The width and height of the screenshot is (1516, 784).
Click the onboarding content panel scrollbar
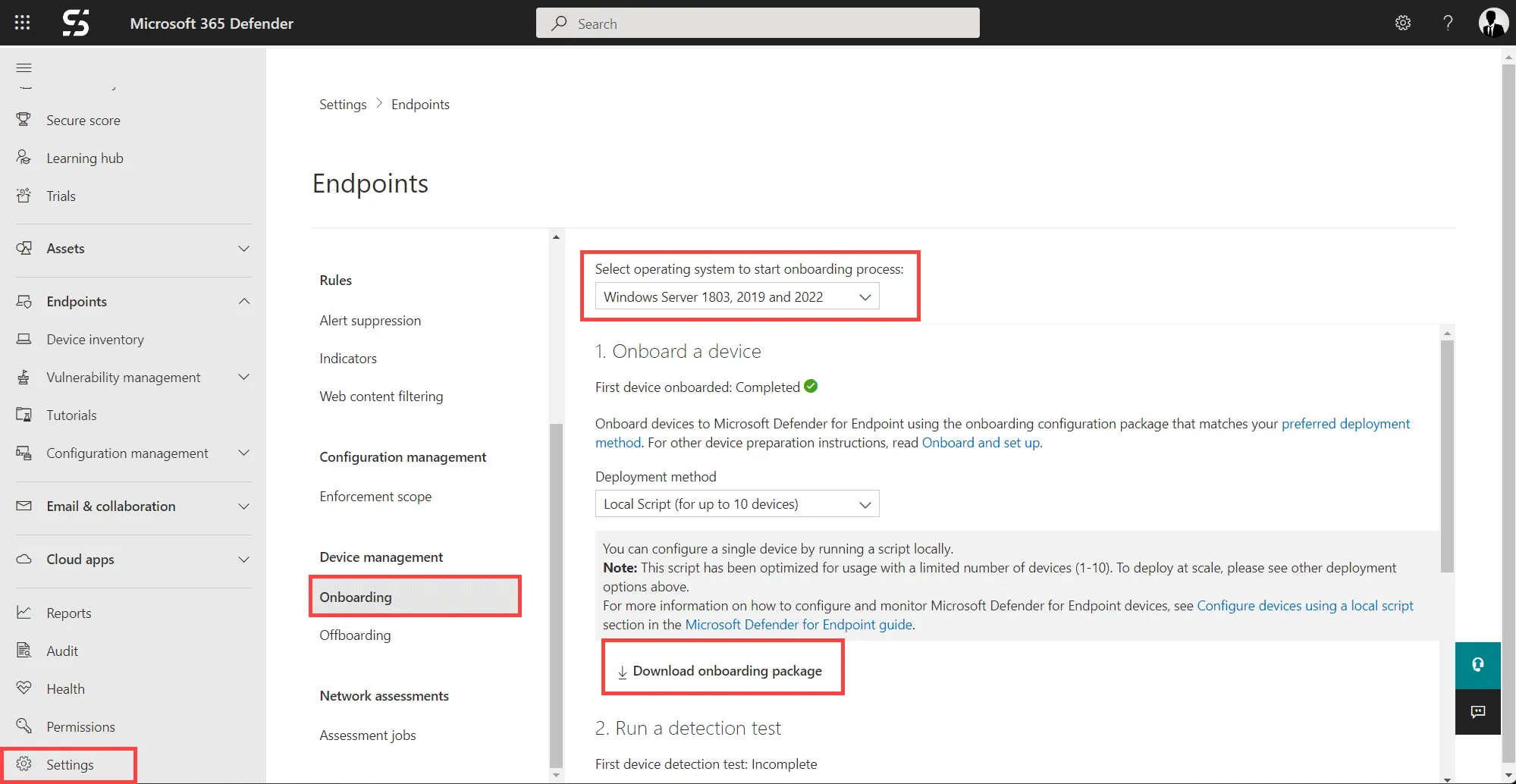1447,455
